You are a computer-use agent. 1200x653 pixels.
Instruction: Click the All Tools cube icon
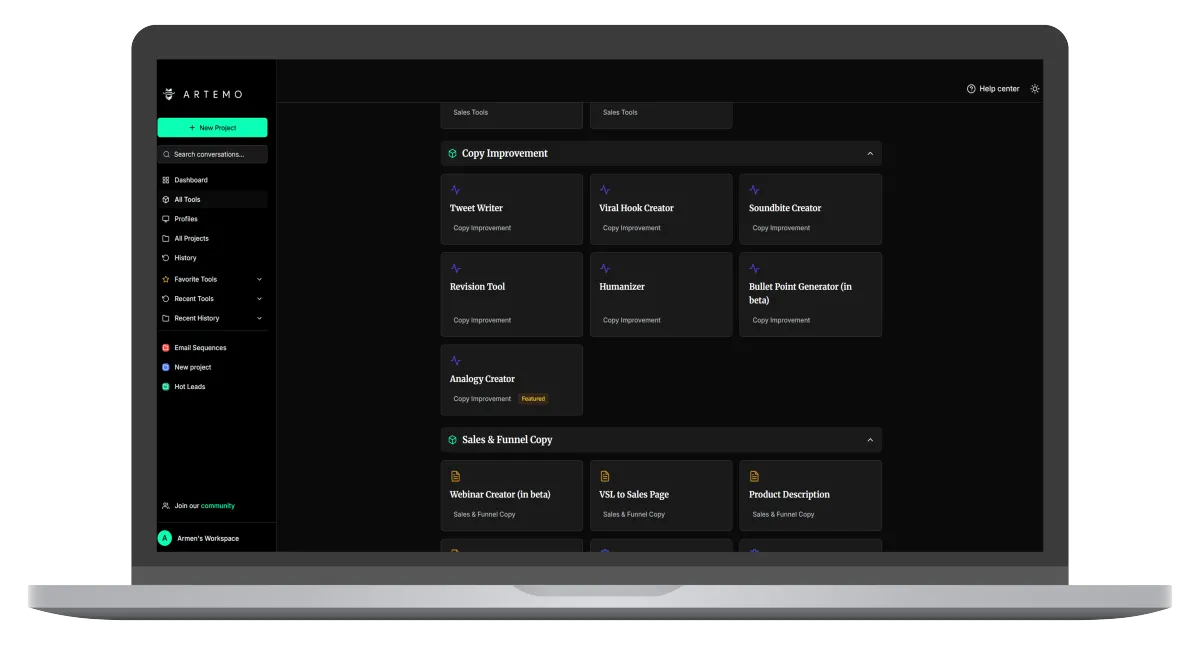point(166,199)
